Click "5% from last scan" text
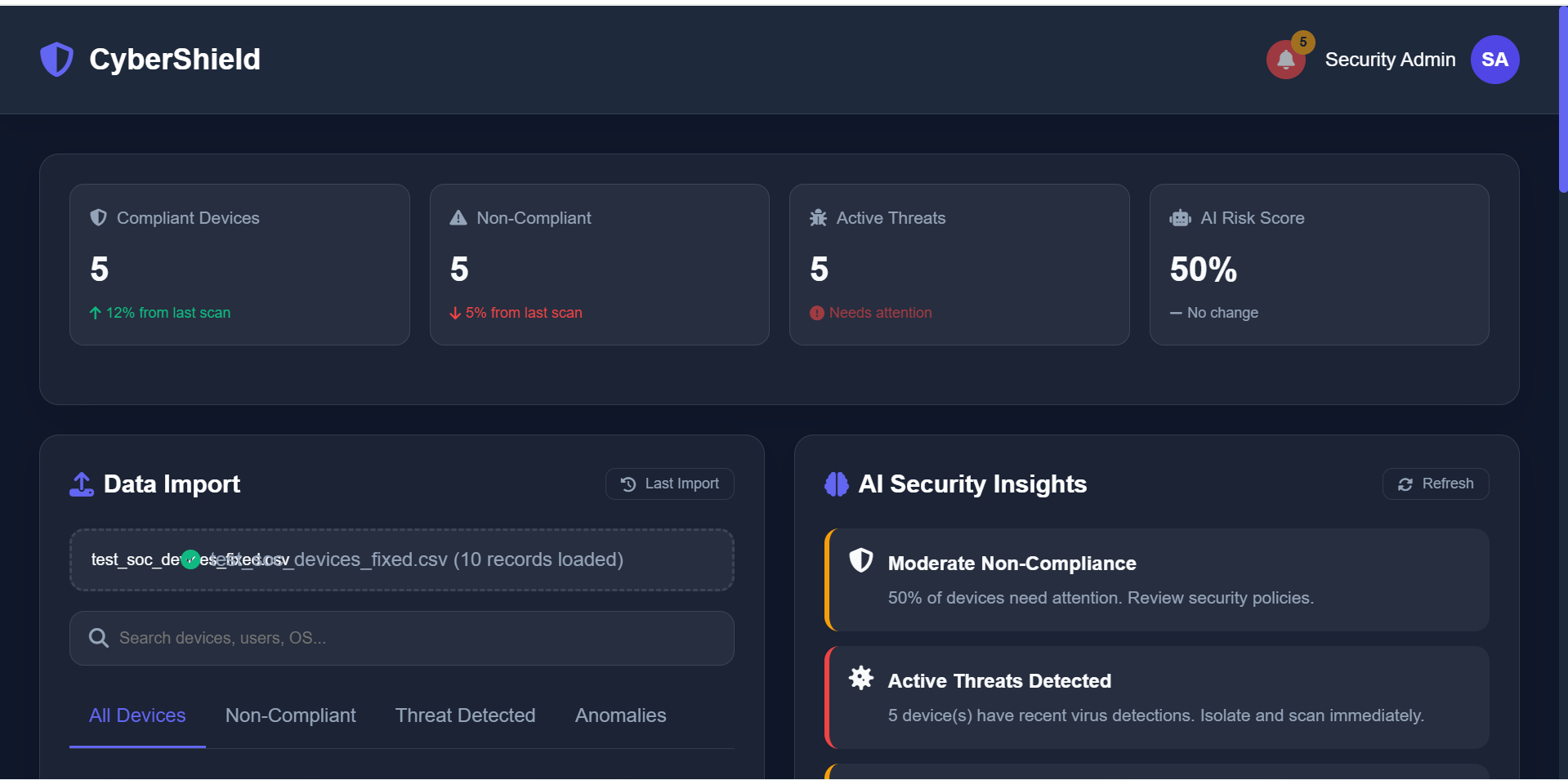Image resolution: width=1568 pixels, height=780 pixels. (524, 313)
